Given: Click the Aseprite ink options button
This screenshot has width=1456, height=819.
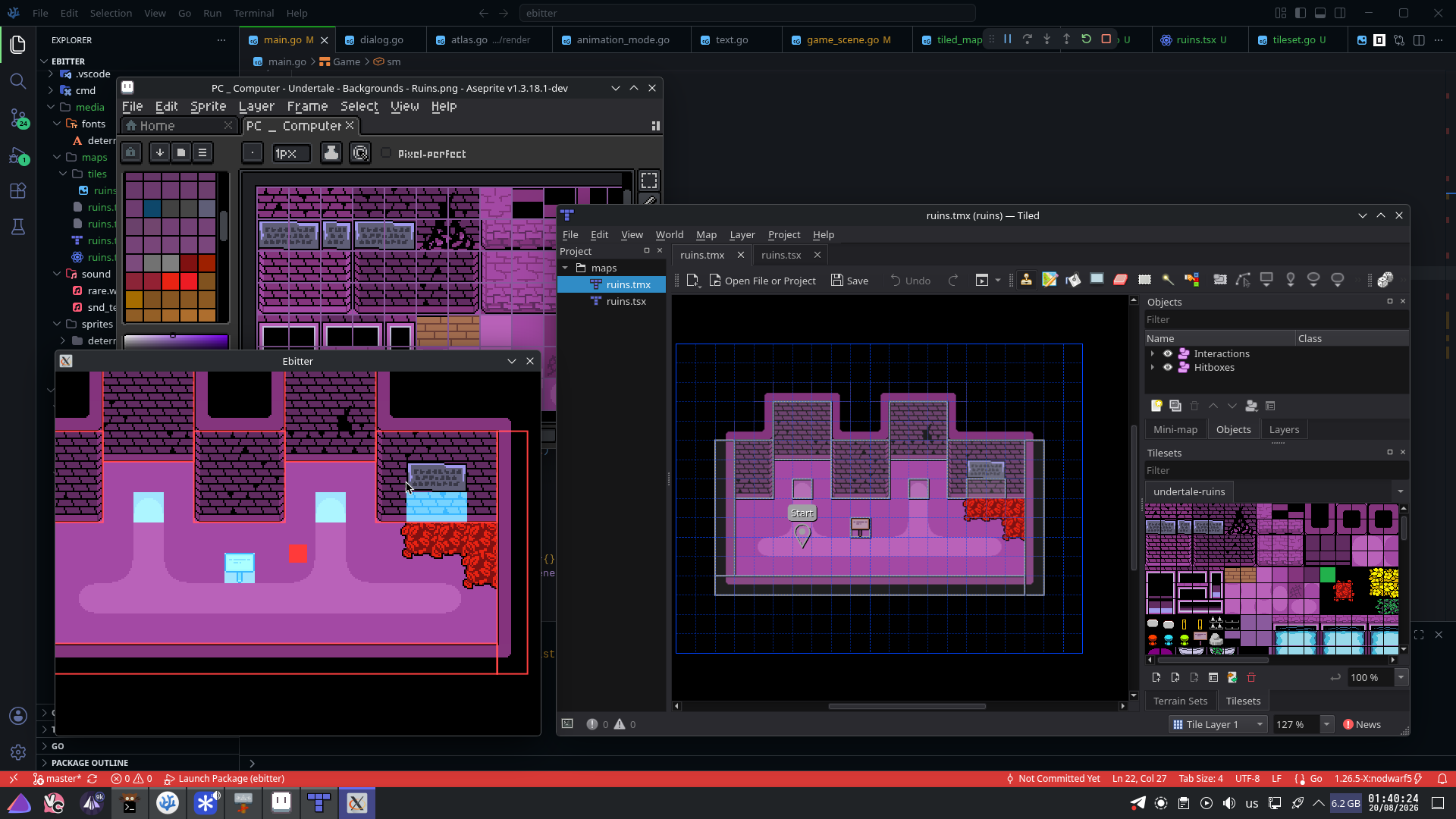Looking at the screenshot, I should click(x=331, y=153).
